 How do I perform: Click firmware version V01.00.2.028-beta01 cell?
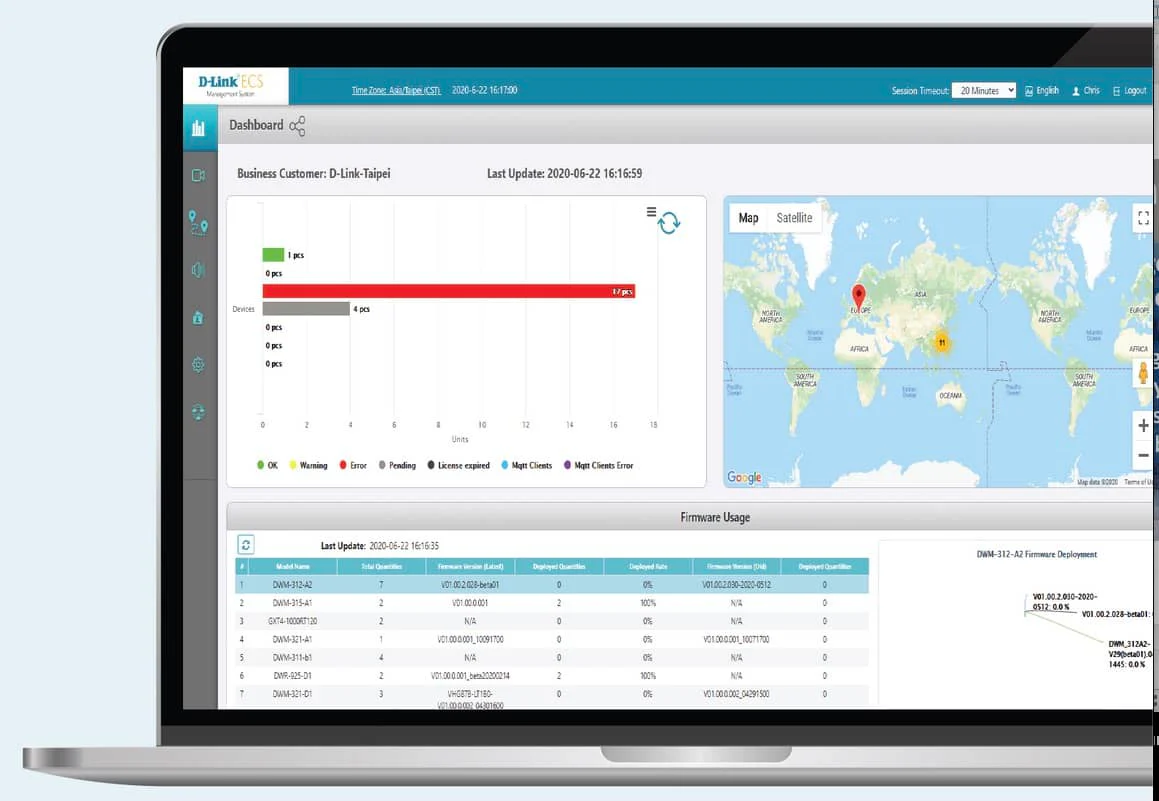470,584
